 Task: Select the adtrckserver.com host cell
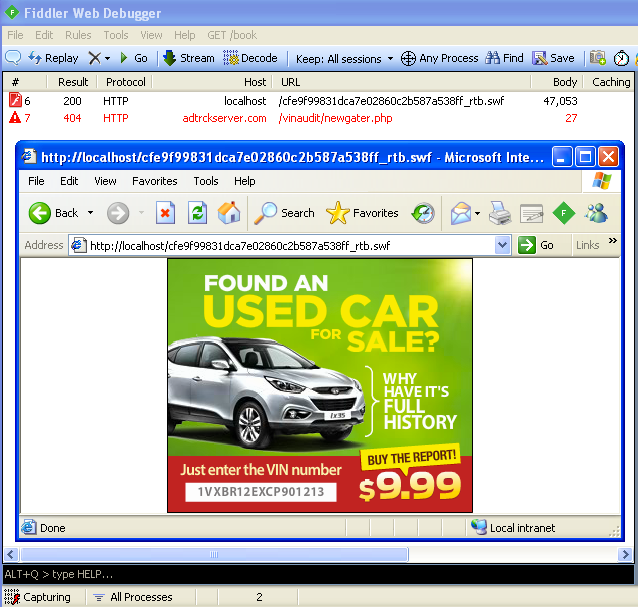pyautogui.click(x=224, y=118)
